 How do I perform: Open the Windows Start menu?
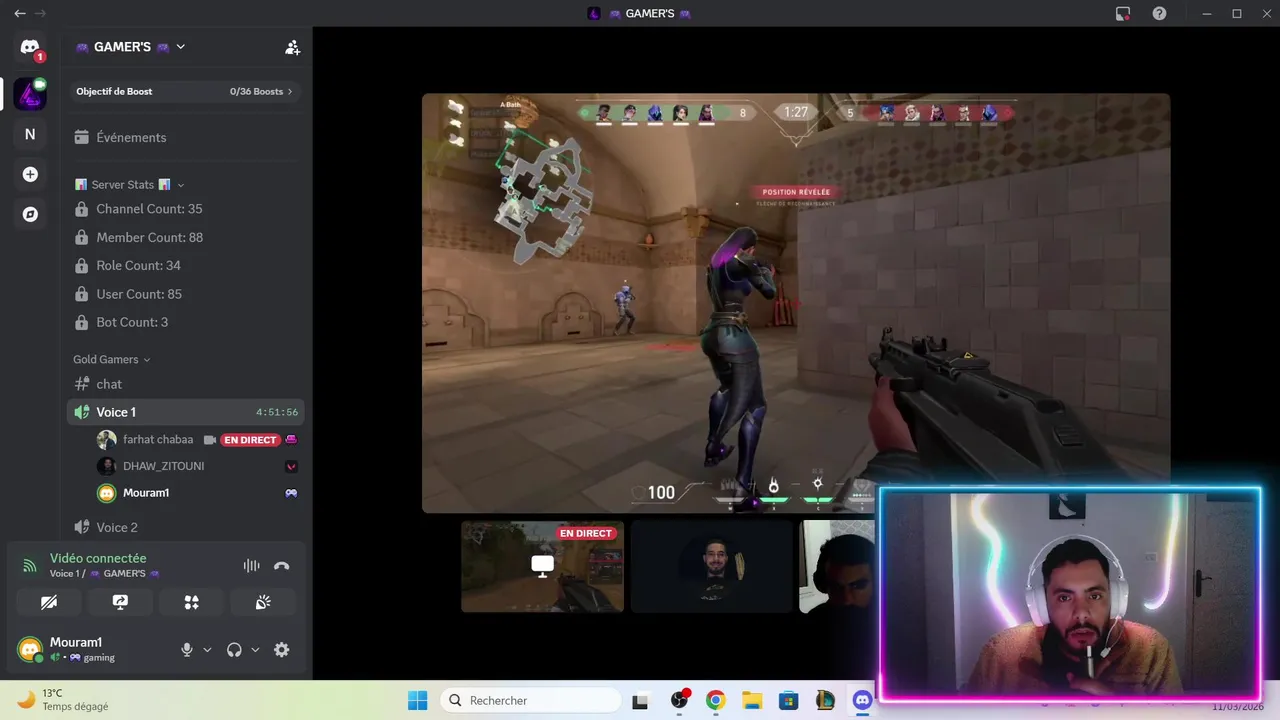417,700
